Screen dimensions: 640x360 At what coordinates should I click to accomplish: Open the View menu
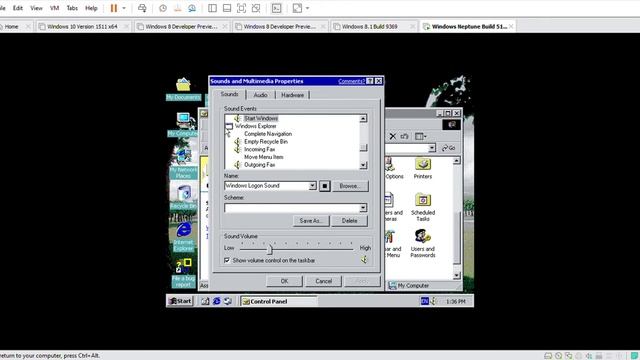(x=36, y=8)
